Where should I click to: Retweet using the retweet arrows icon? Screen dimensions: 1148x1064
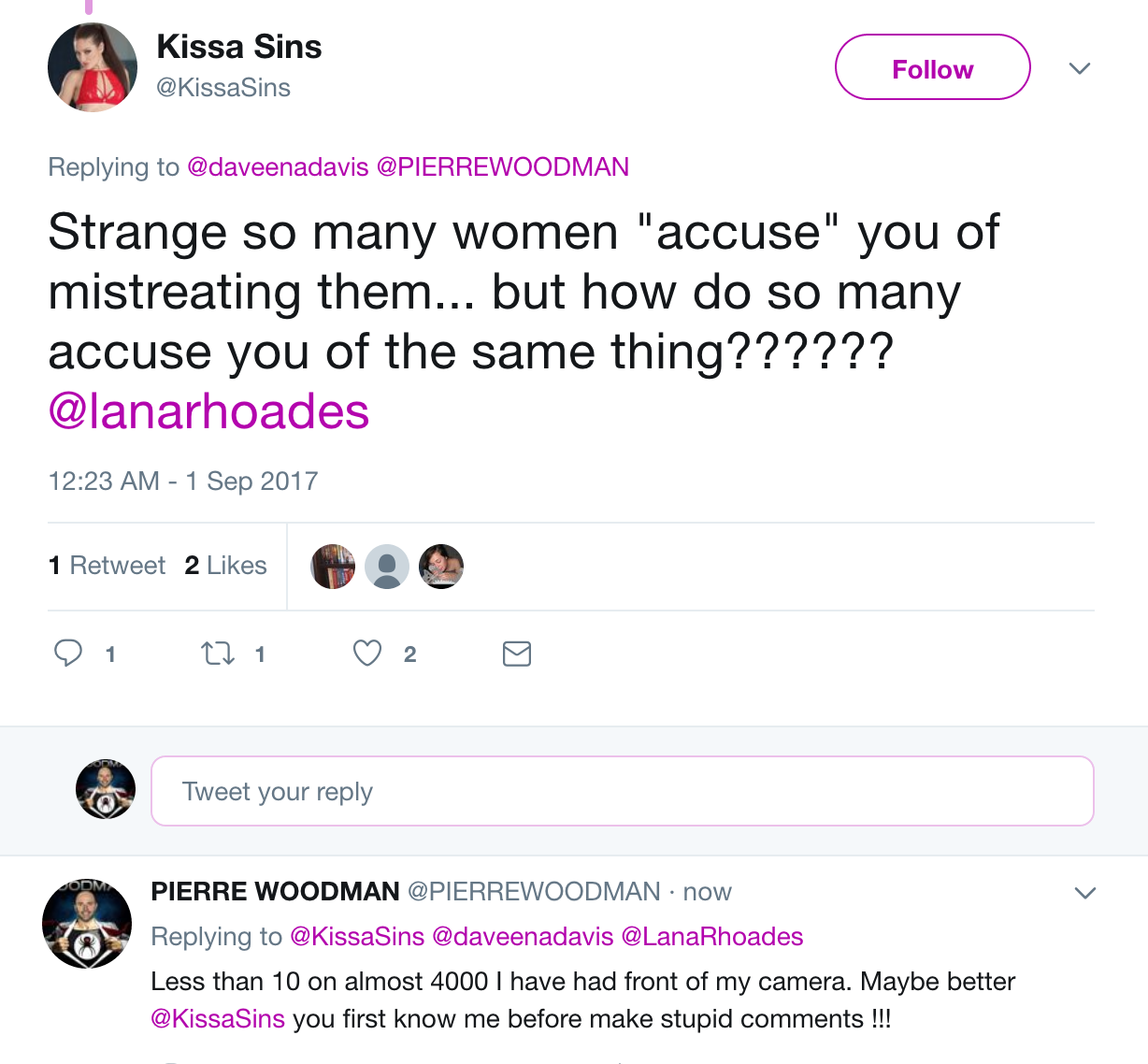[218, 653]
